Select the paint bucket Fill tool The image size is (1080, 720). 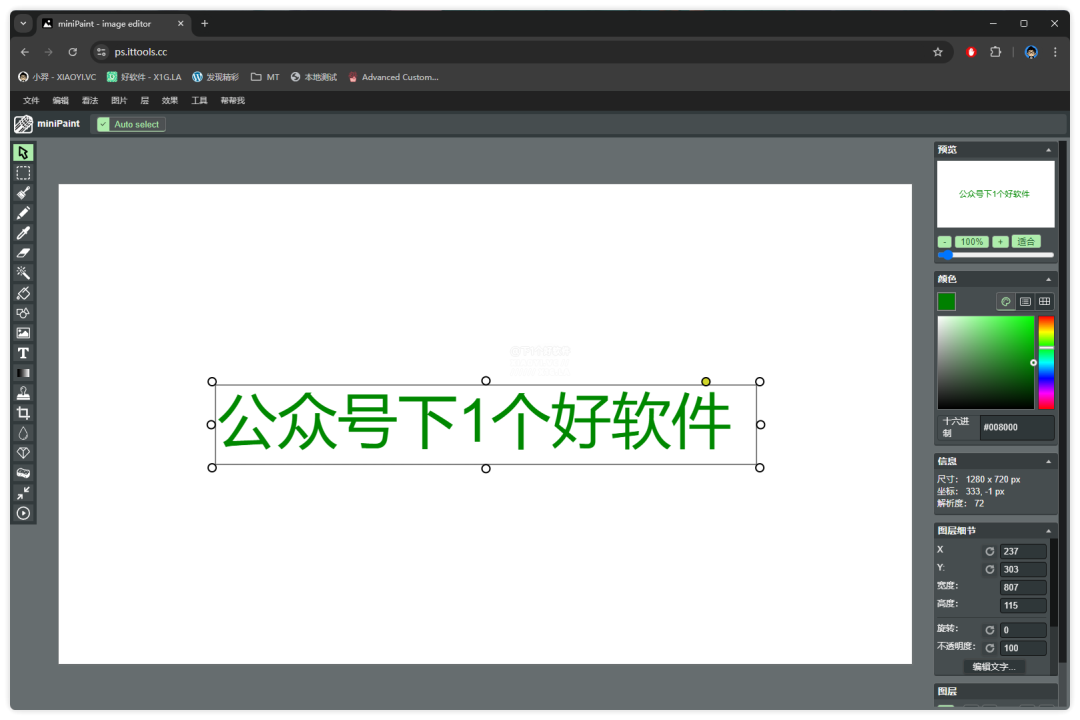23,293
